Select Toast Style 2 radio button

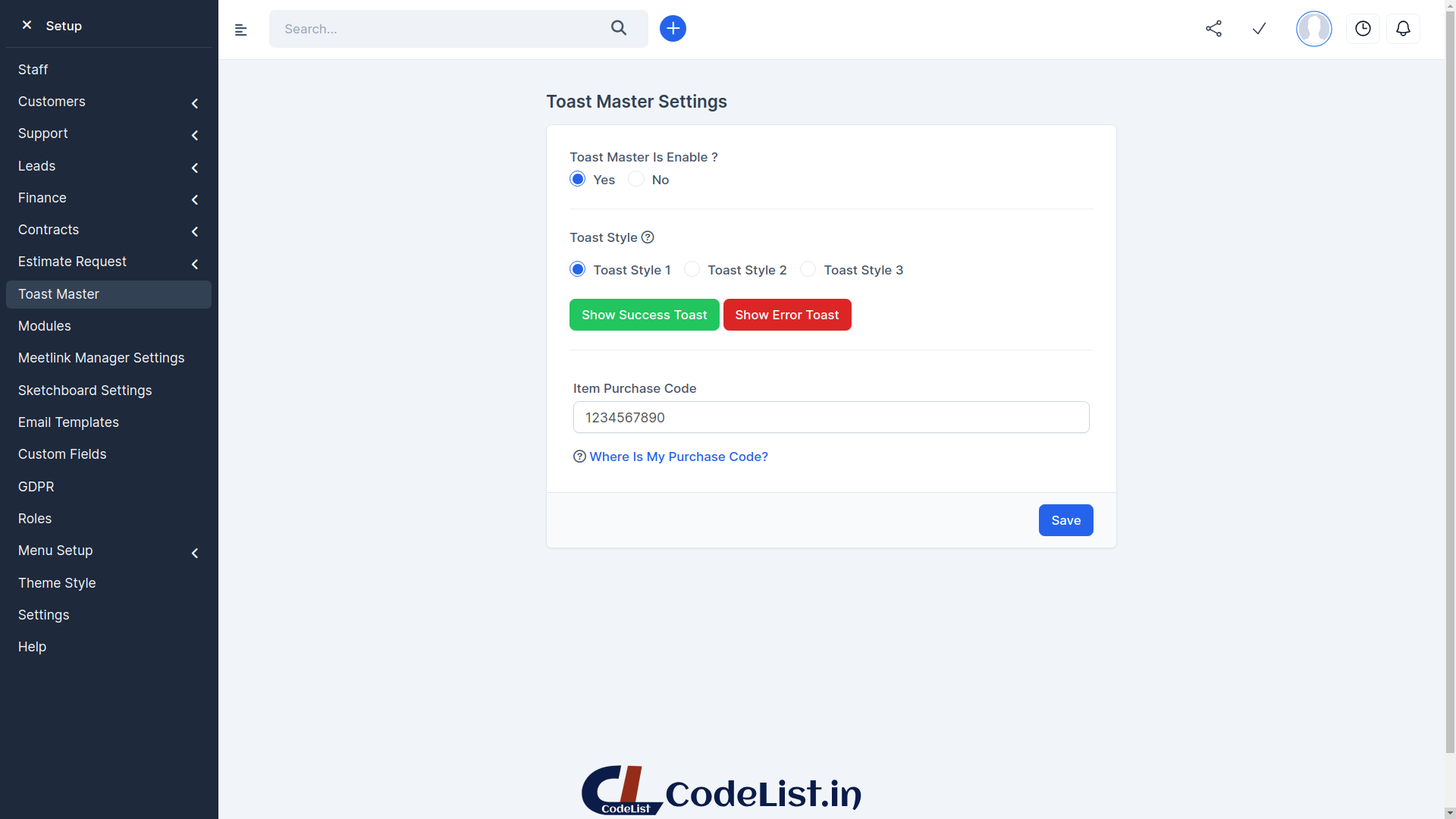coord(692,269)
